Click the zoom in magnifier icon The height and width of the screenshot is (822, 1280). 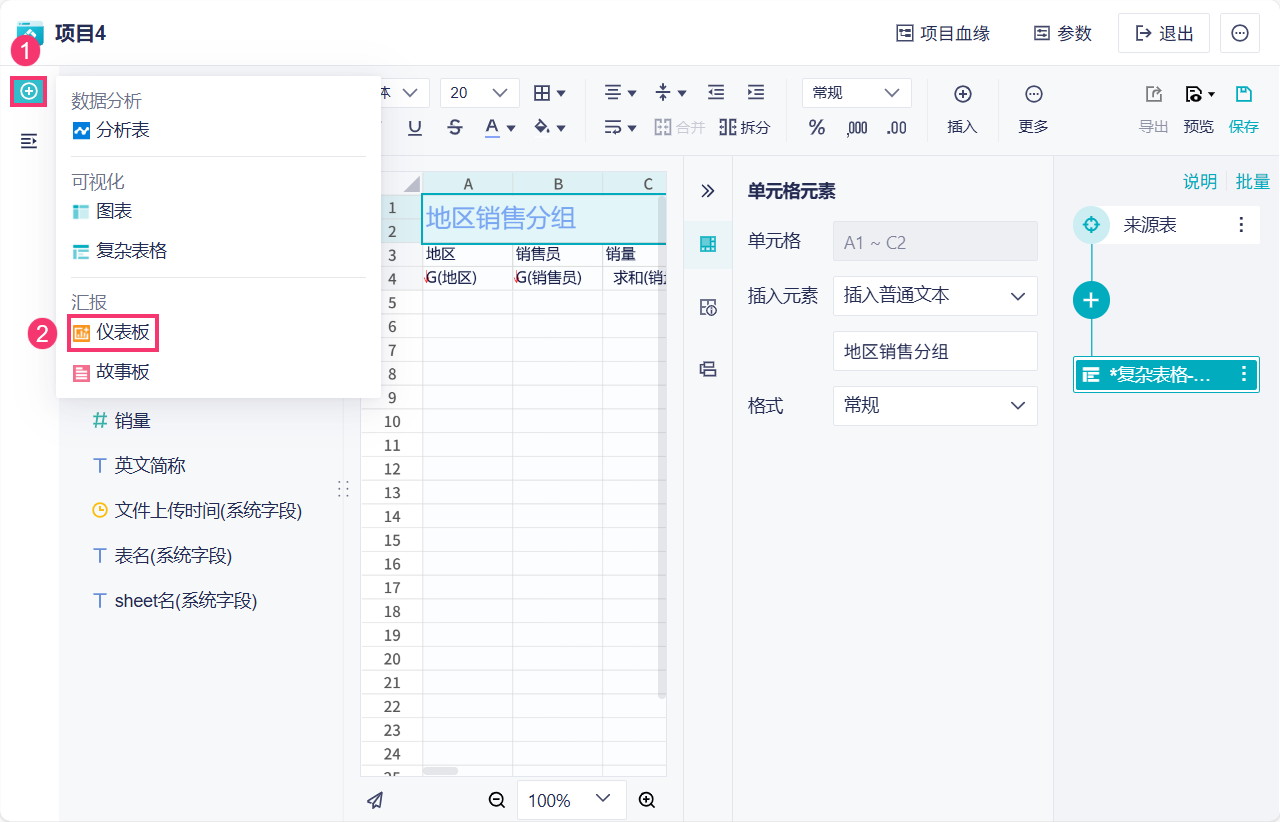[647, 800]
